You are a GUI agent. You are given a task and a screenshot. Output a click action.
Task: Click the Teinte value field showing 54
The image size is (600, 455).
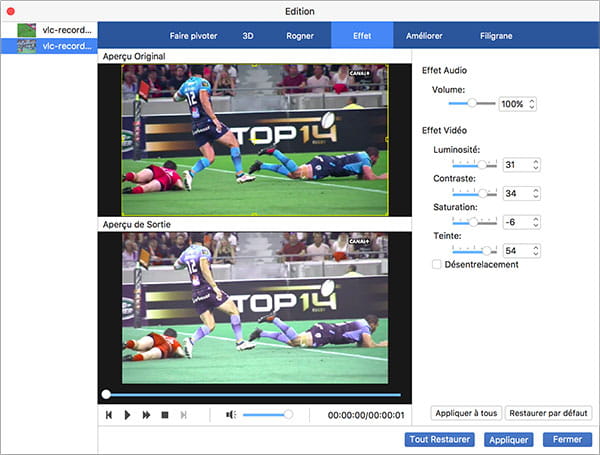(517, 251)
